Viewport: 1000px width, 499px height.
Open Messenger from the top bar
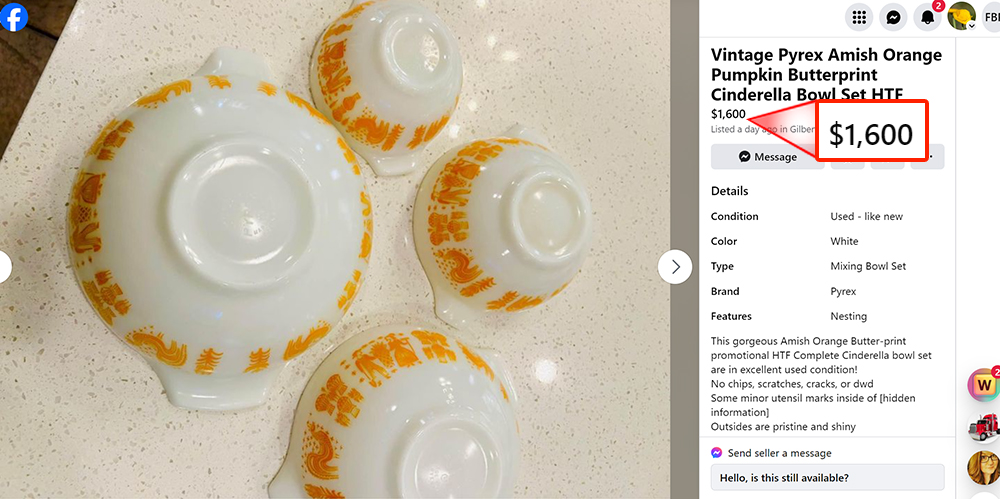point(893,17)
